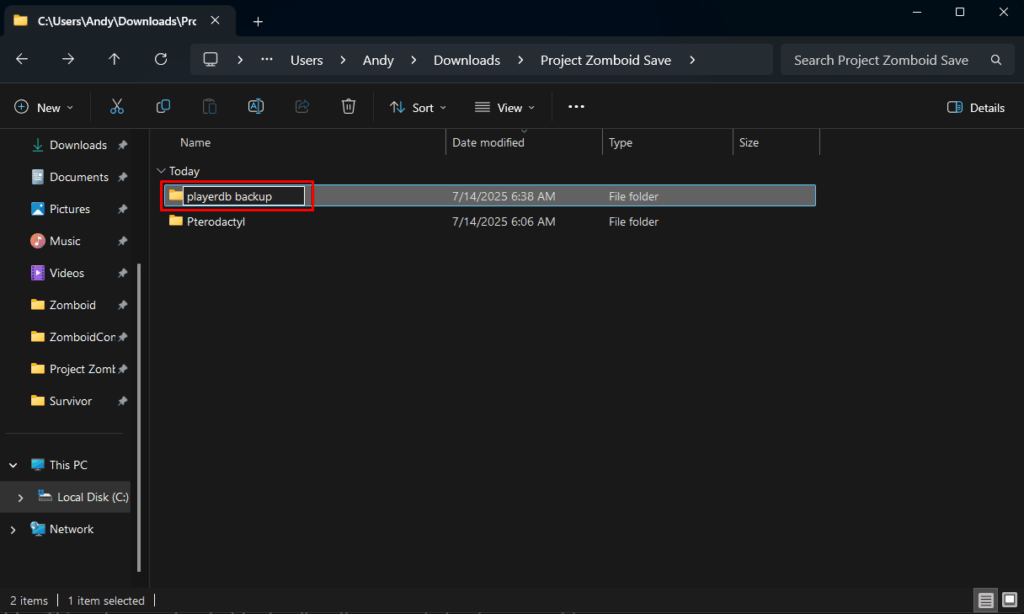Screen dimensions: 1024x614
Task: Sort by Date modified column header
Action: (488, 142)
